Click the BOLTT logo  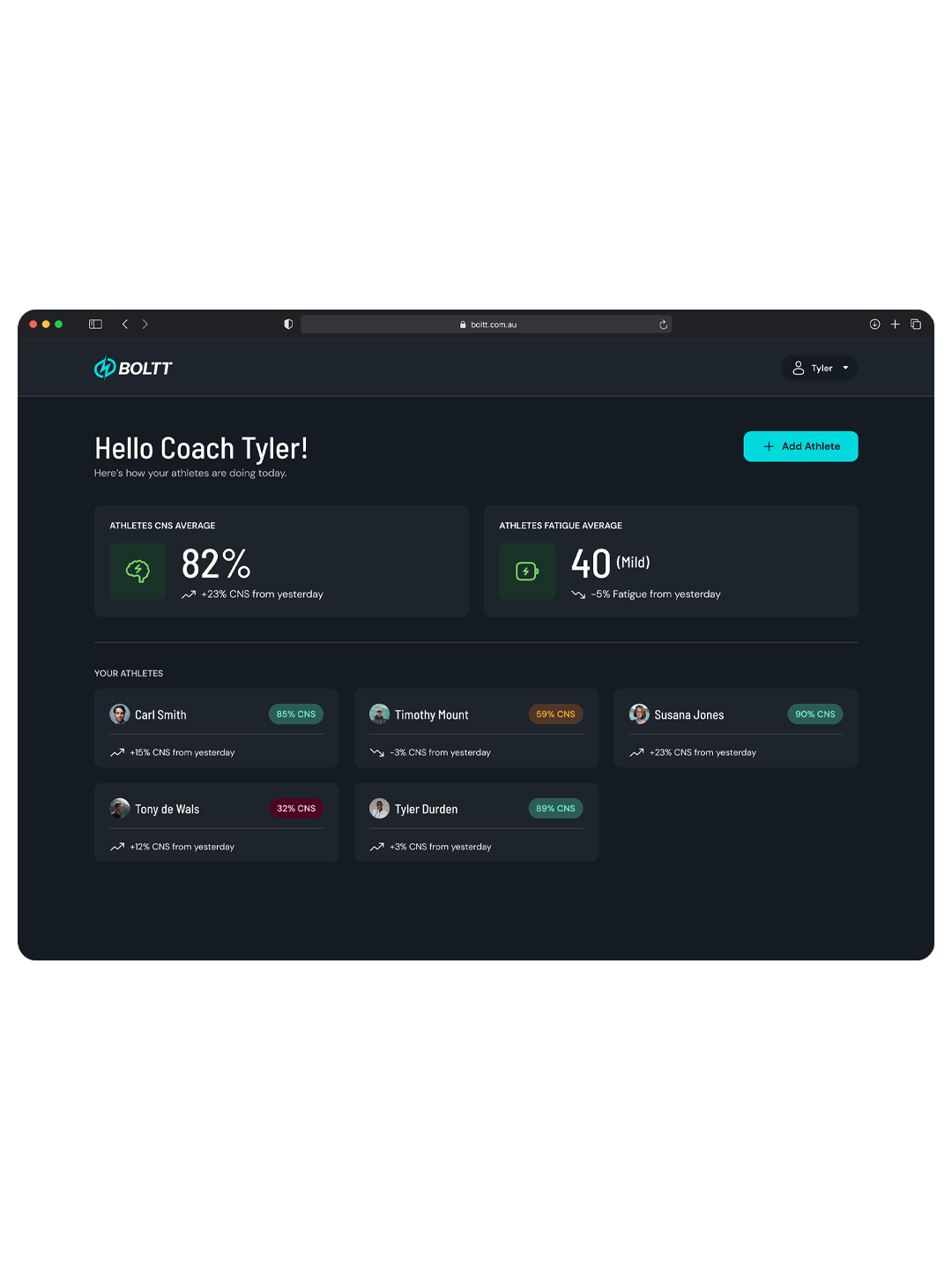tap(133, 368)
